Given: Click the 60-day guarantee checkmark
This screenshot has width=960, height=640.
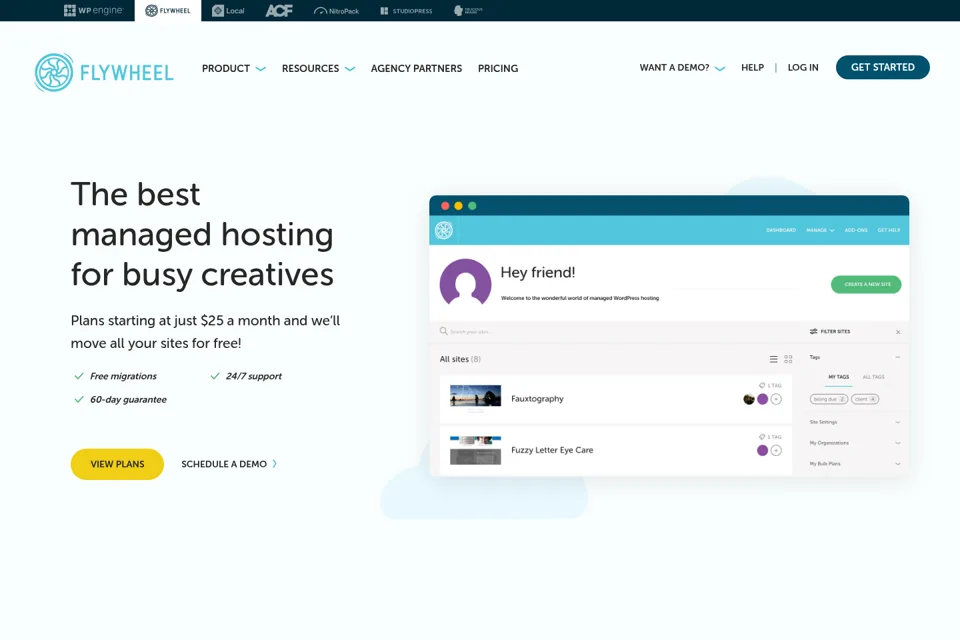Looking at the screenshot, I should coord(78,399).
